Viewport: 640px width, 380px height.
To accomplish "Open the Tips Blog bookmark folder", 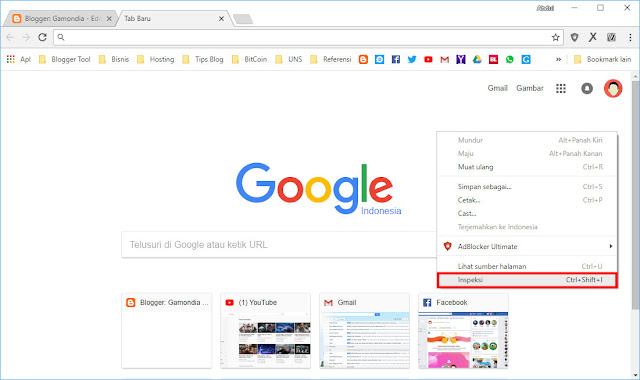I will tap(203, 59).
